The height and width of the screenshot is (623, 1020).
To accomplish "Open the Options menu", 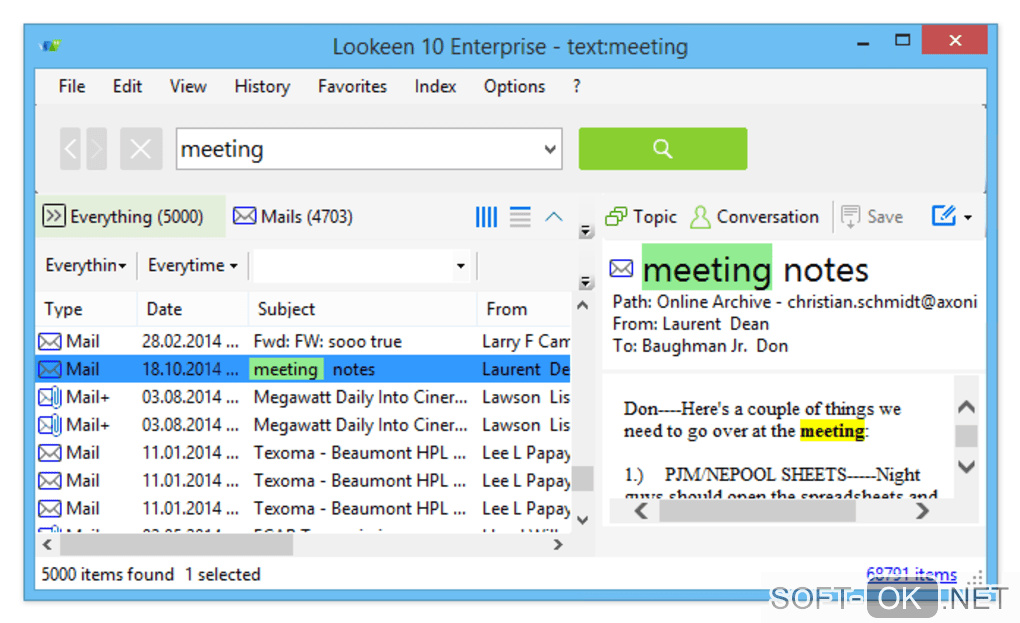I will [x=514, y=86].
